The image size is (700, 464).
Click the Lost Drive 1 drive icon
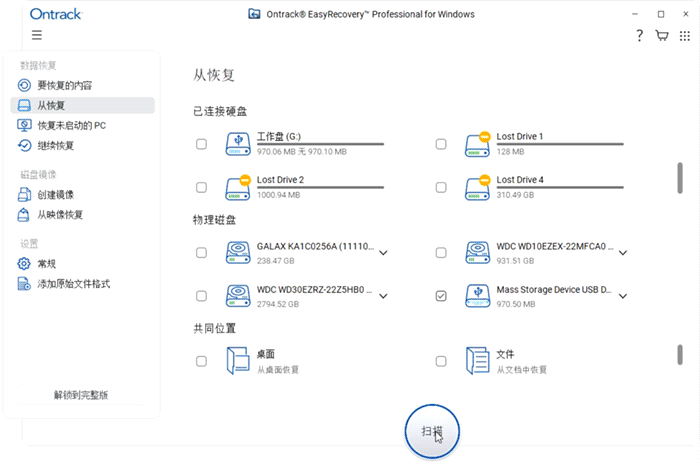[478, 144]
